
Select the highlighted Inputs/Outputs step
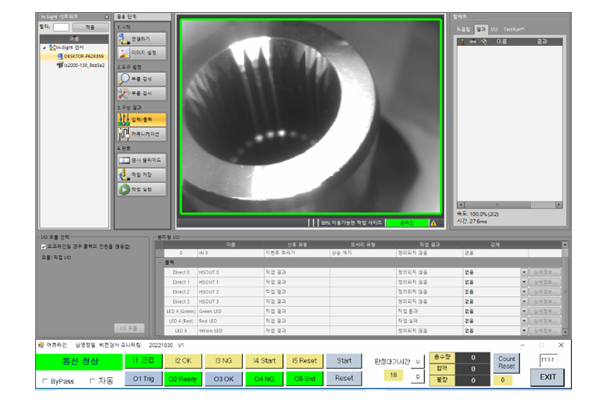(x=142, y=120)
